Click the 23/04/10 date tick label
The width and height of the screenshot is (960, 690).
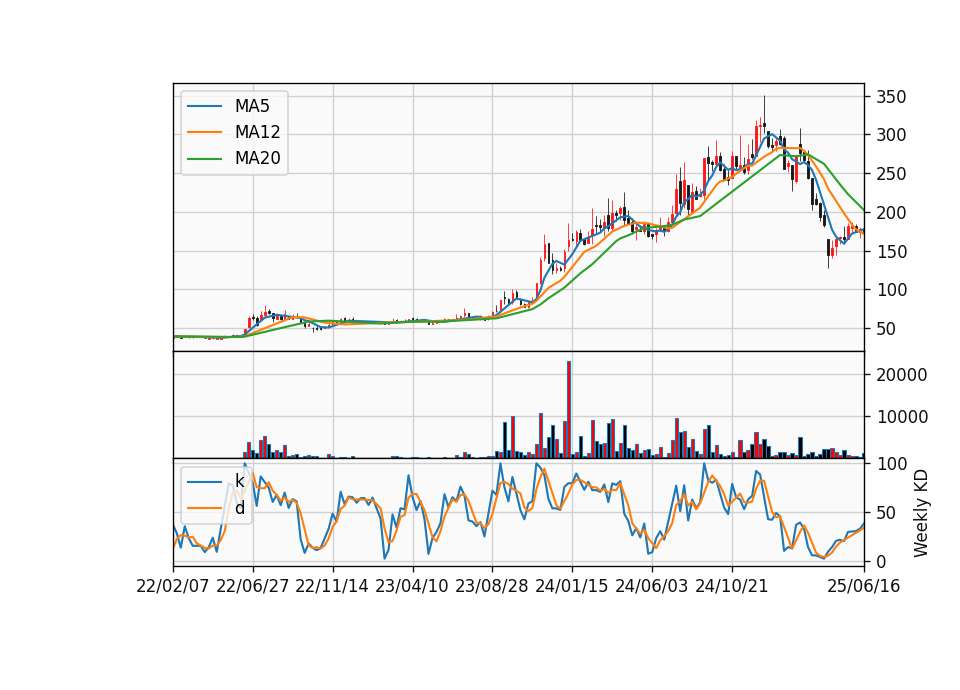pyautogui.click(x=411, y=587)
